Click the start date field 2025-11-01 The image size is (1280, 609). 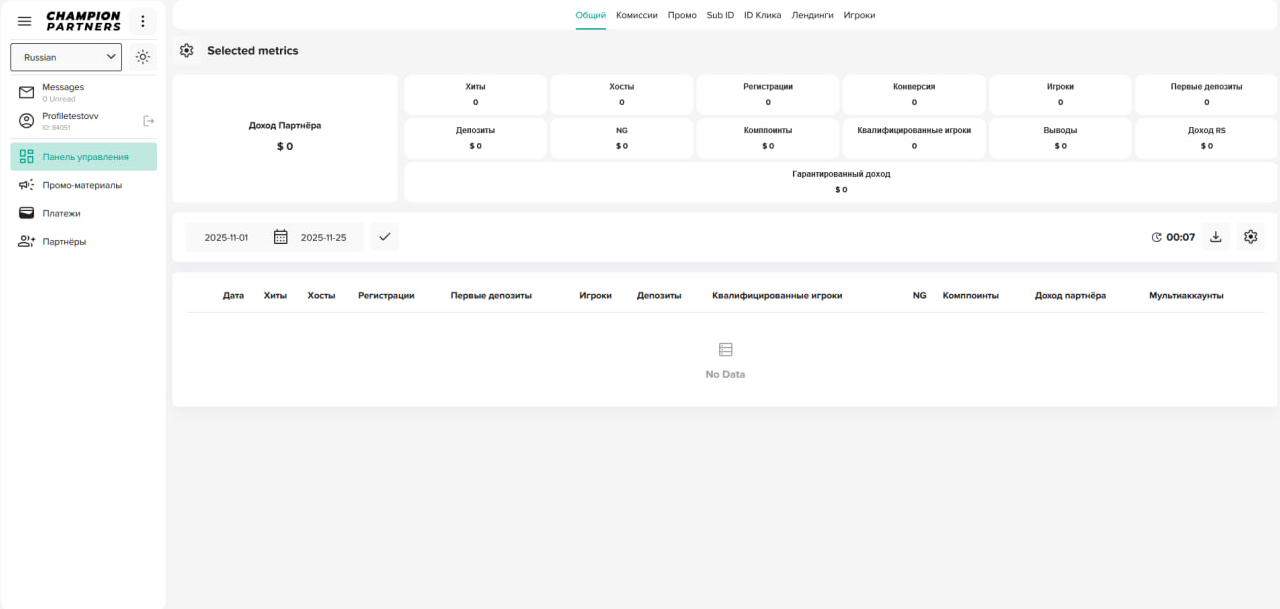226,237
